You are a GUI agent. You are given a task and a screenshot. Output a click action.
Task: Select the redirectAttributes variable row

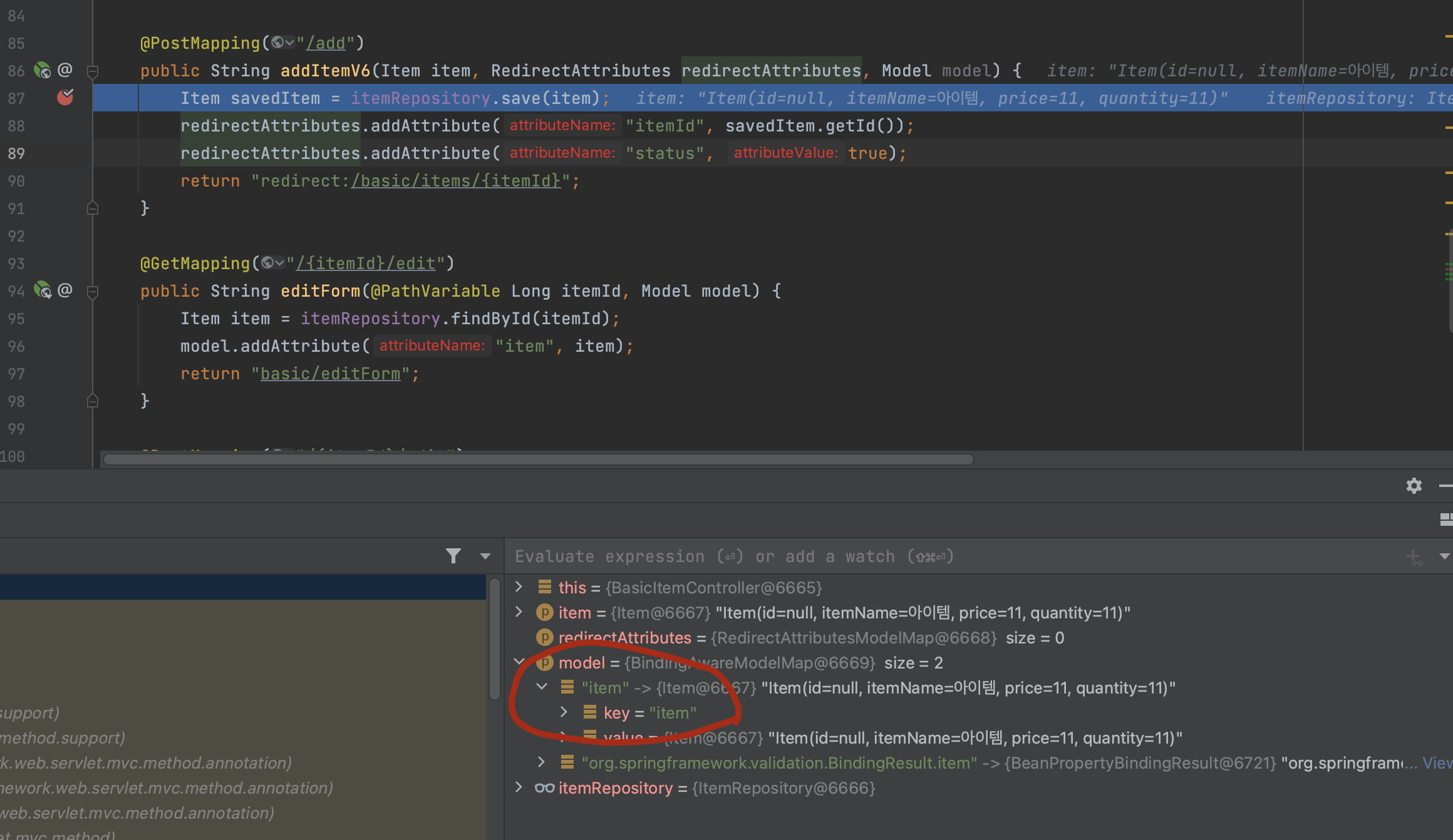pyautogui.click(x=978, y=638)
